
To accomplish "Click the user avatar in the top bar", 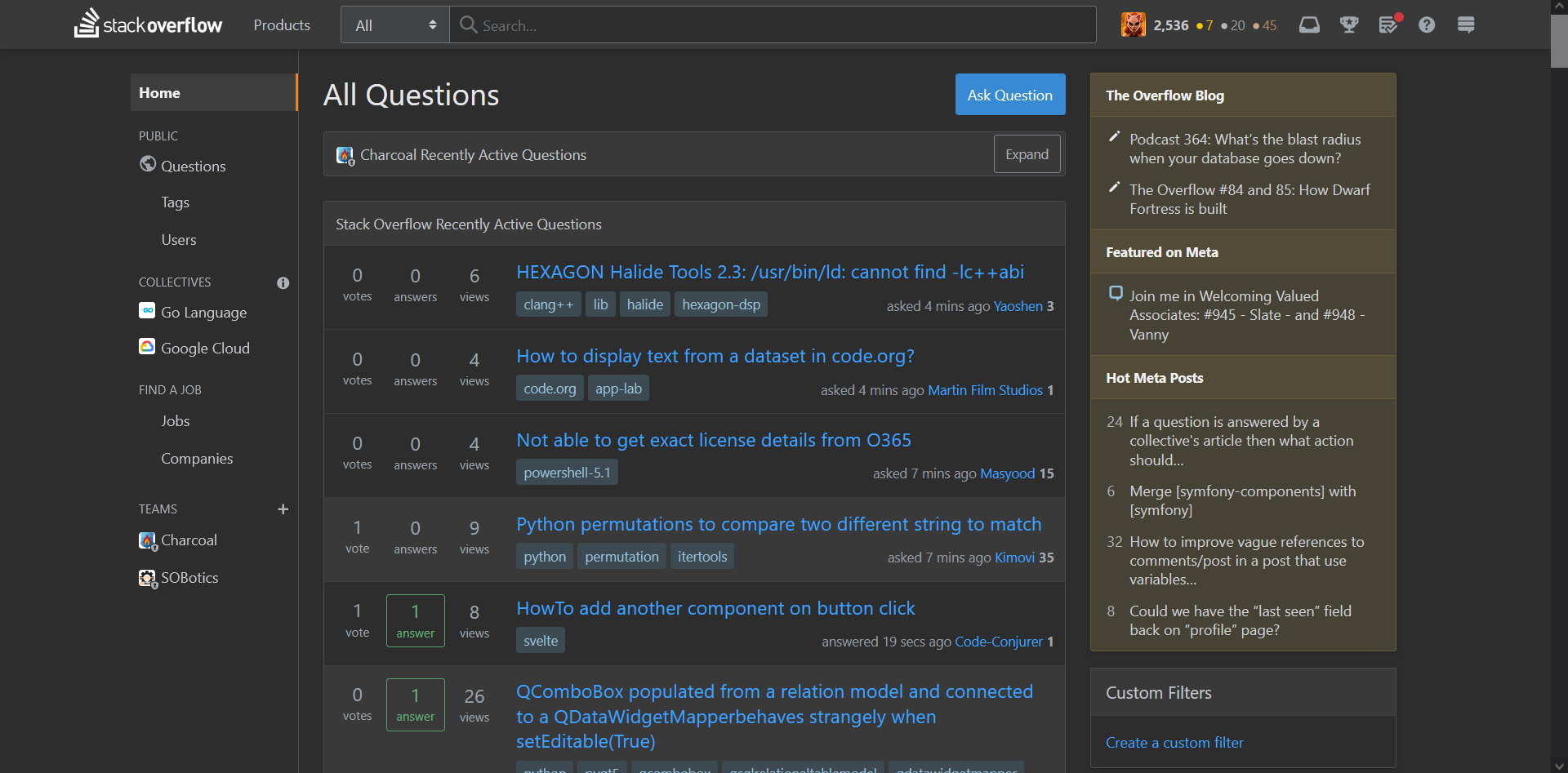I will click(x=1133, y=24).
